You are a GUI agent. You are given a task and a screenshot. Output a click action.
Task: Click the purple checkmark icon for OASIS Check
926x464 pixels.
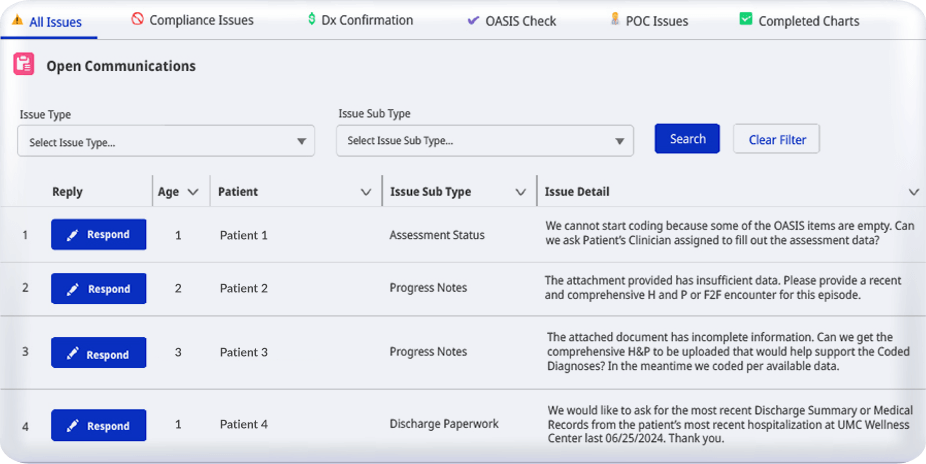coord(473,20)
